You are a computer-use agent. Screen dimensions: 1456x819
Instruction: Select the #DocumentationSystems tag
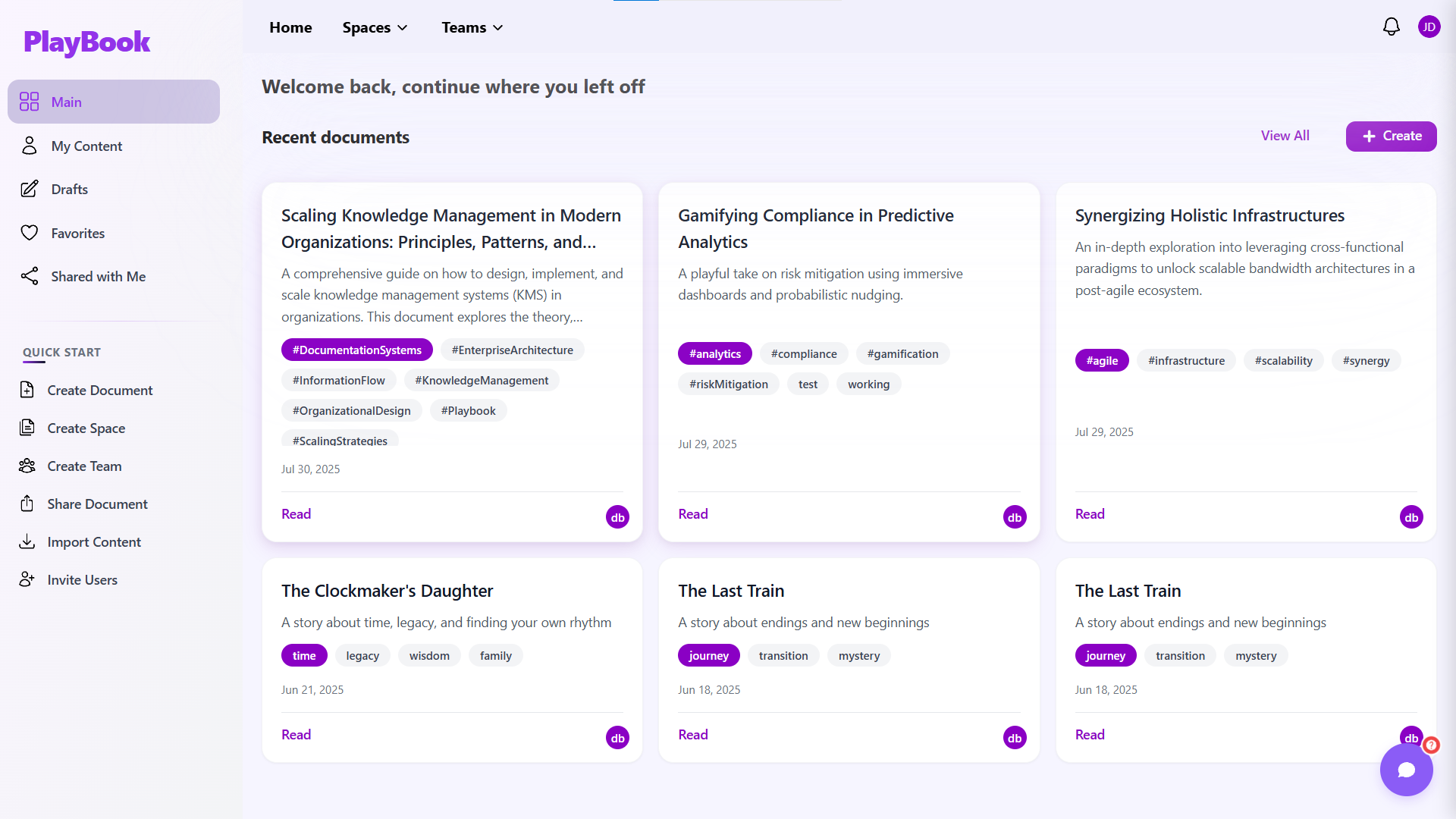[356, 350]
